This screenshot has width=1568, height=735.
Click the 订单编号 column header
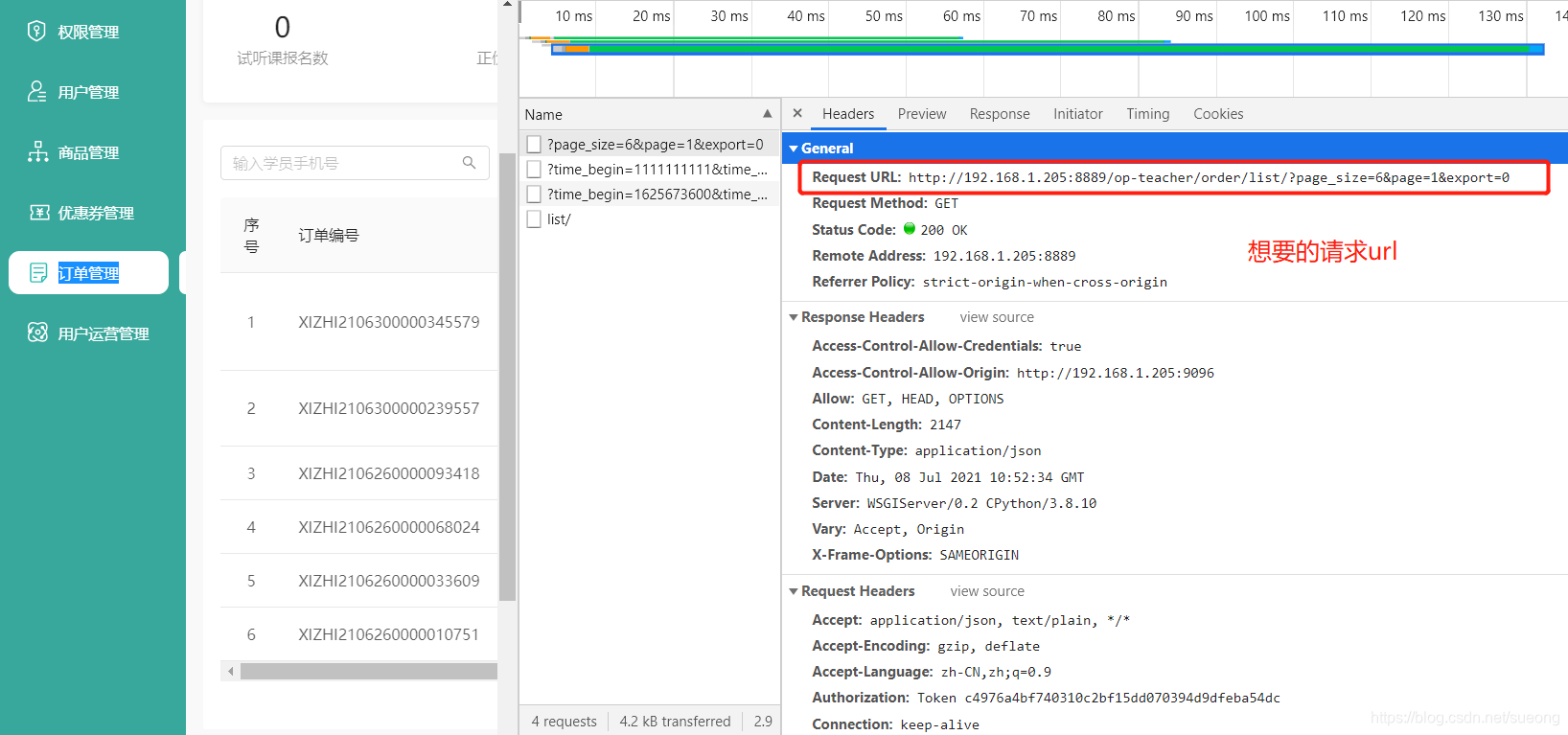click(329, 236)
